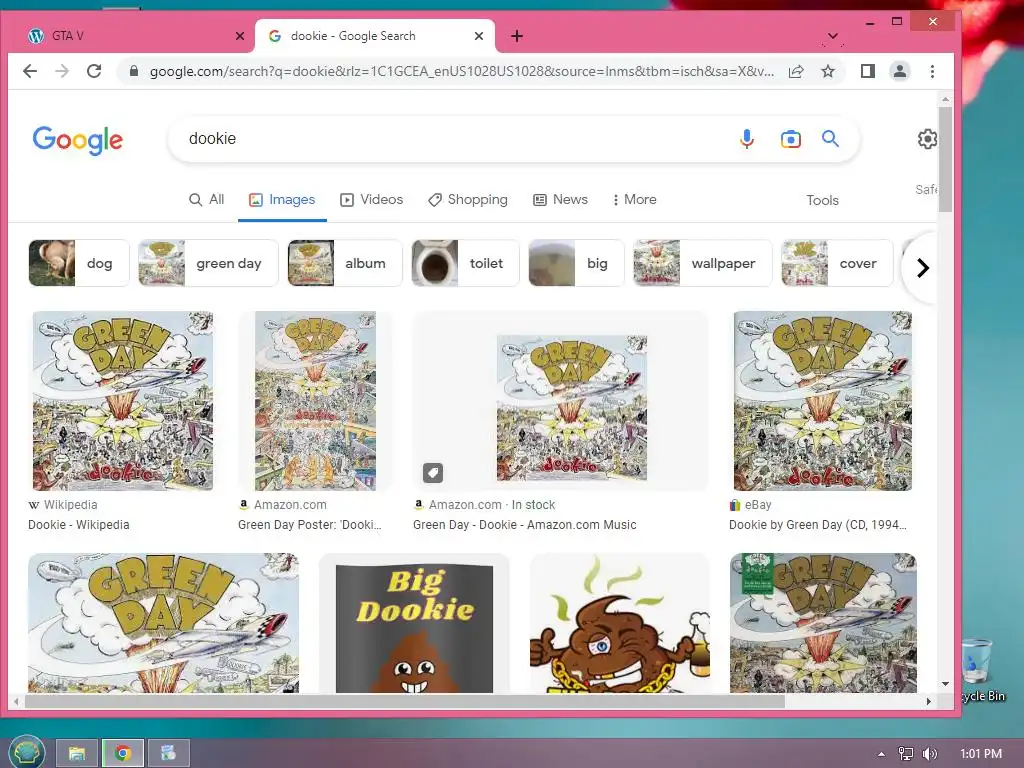Image resolution: width=1024 pixels, height=768 pixels.
Task: Open the eBay Dookie CD image
Action: click(823, 401)
